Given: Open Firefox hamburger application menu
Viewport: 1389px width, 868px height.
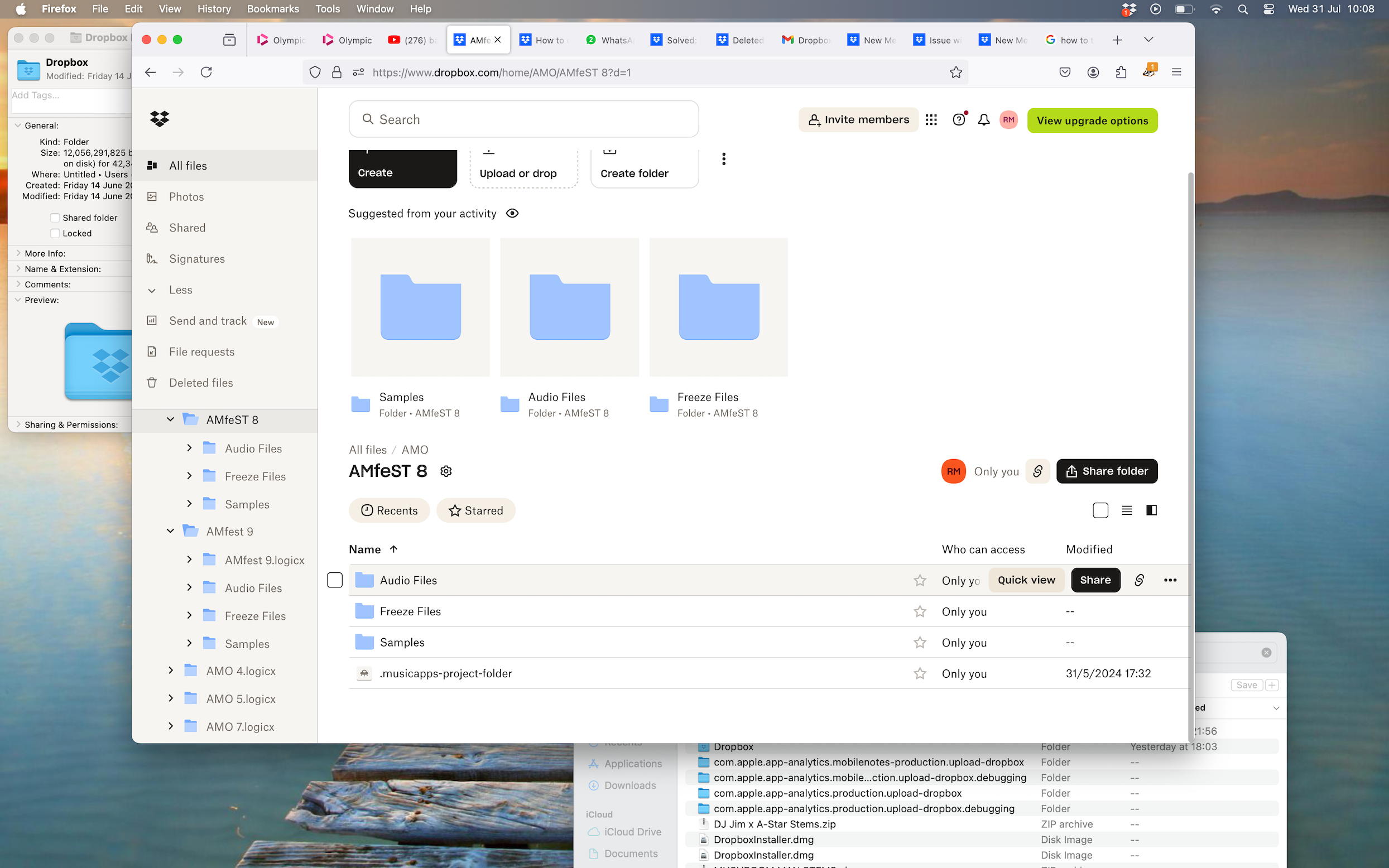Looking at the screenshot, I should pyautogui.click(x=1176, y=73).
